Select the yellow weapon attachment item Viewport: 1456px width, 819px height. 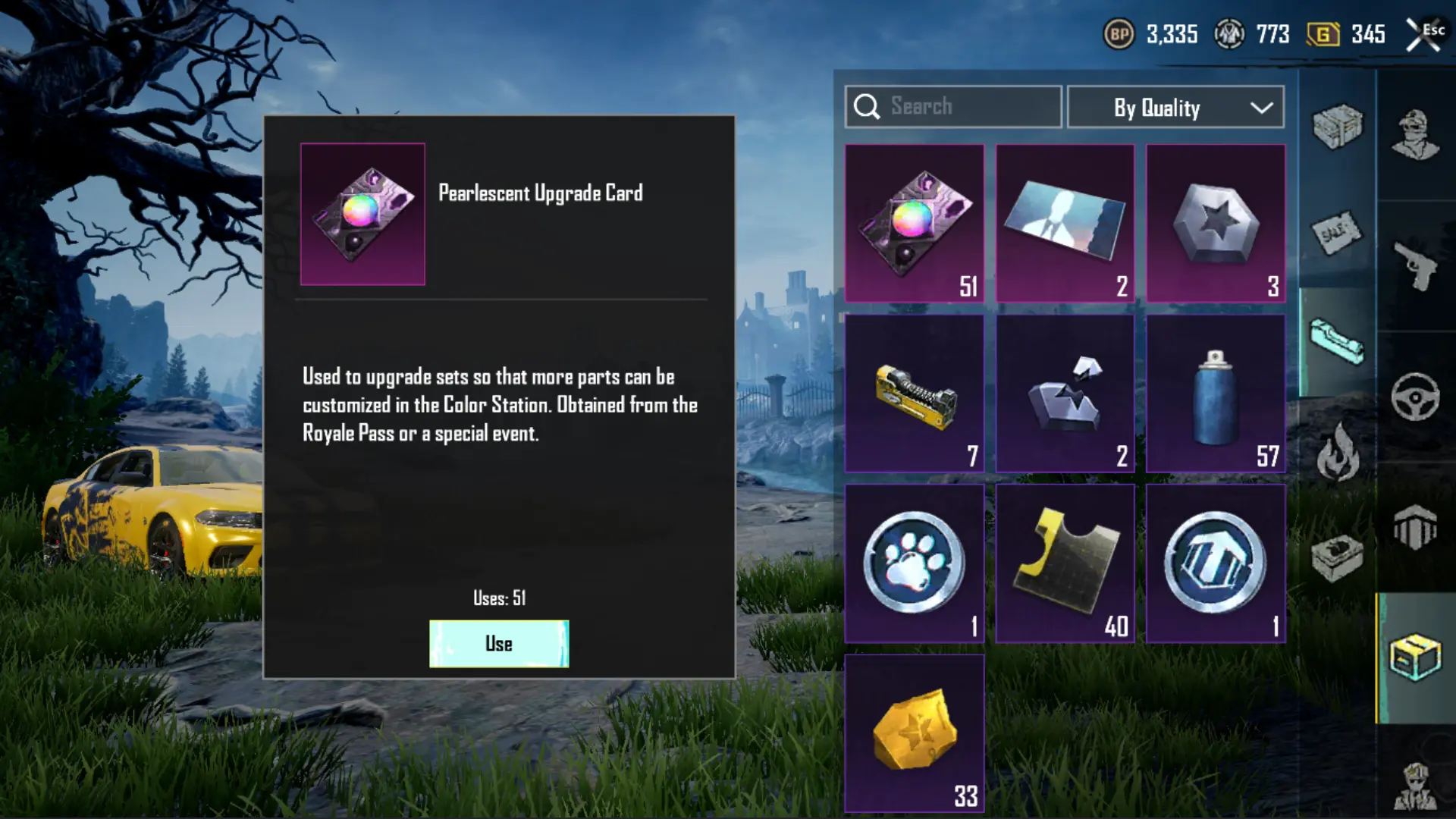(x=915, y=394)
